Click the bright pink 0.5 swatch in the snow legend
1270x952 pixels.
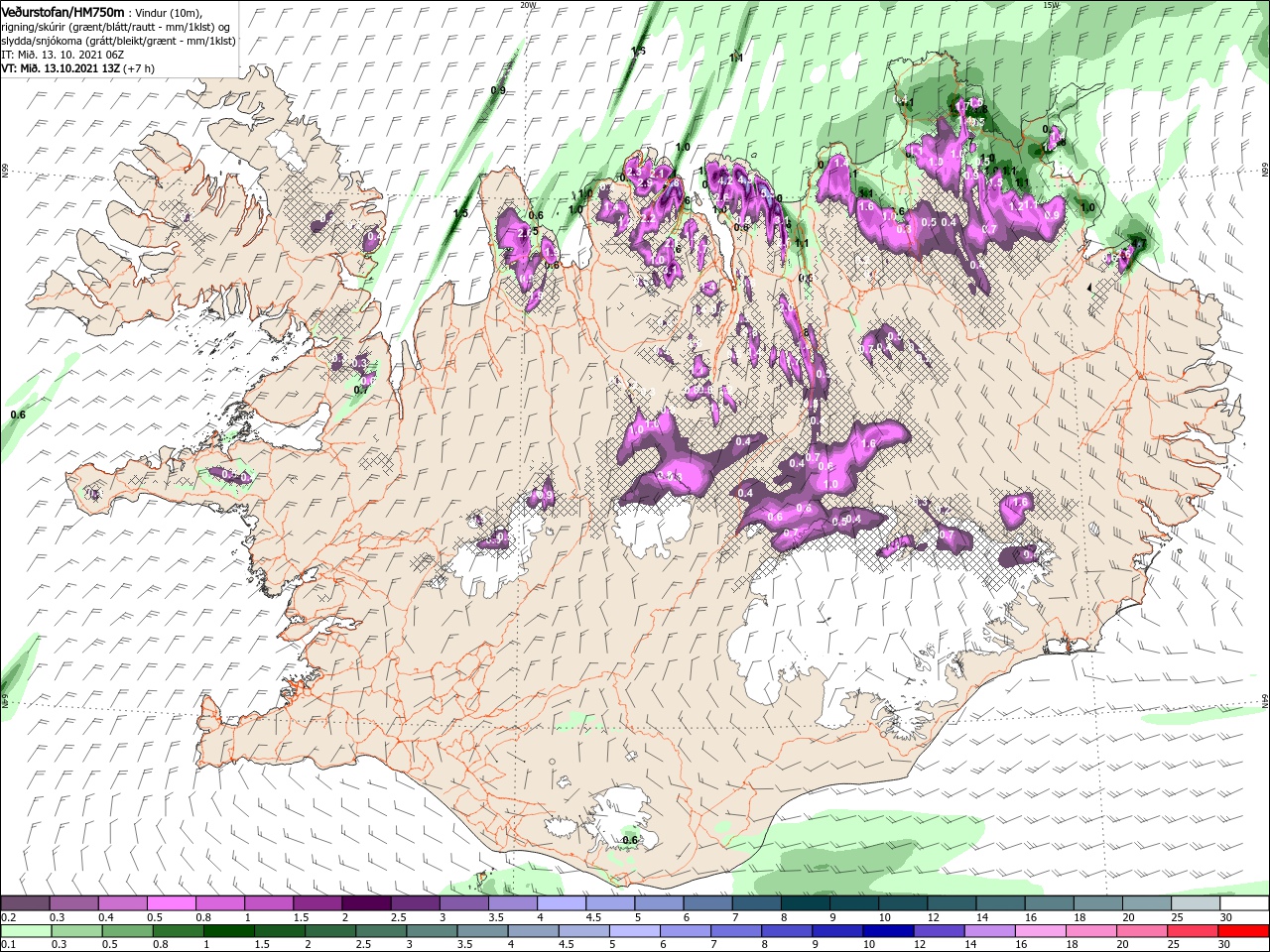172,903
